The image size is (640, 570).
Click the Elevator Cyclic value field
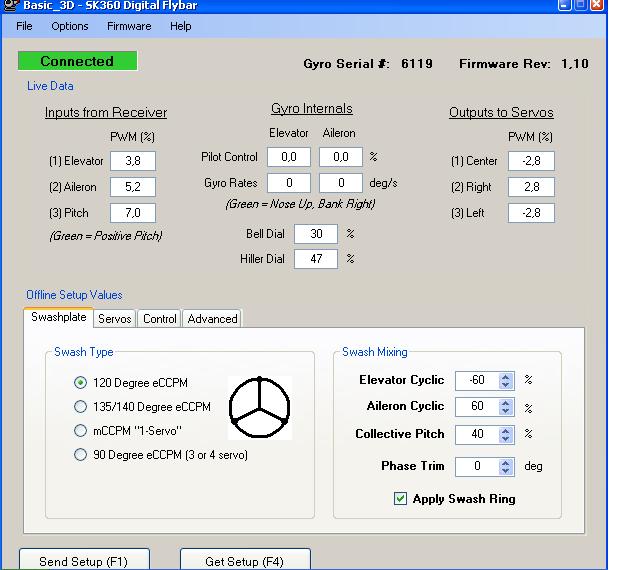pyautogui.click(x=477, y=381)
